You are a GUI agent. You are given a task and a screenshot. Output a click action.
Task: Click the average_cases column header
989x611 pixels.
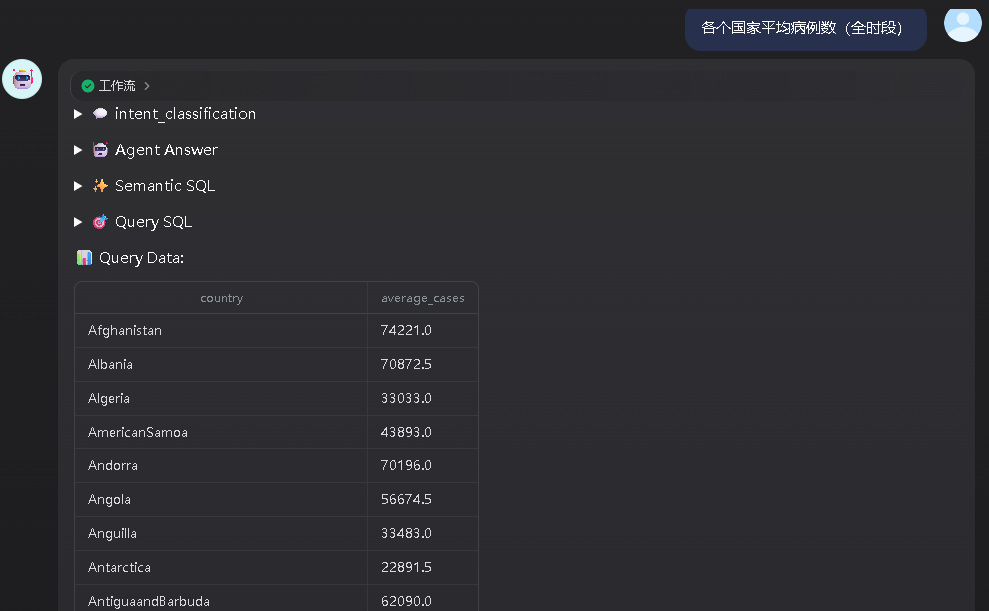(423, 298)
